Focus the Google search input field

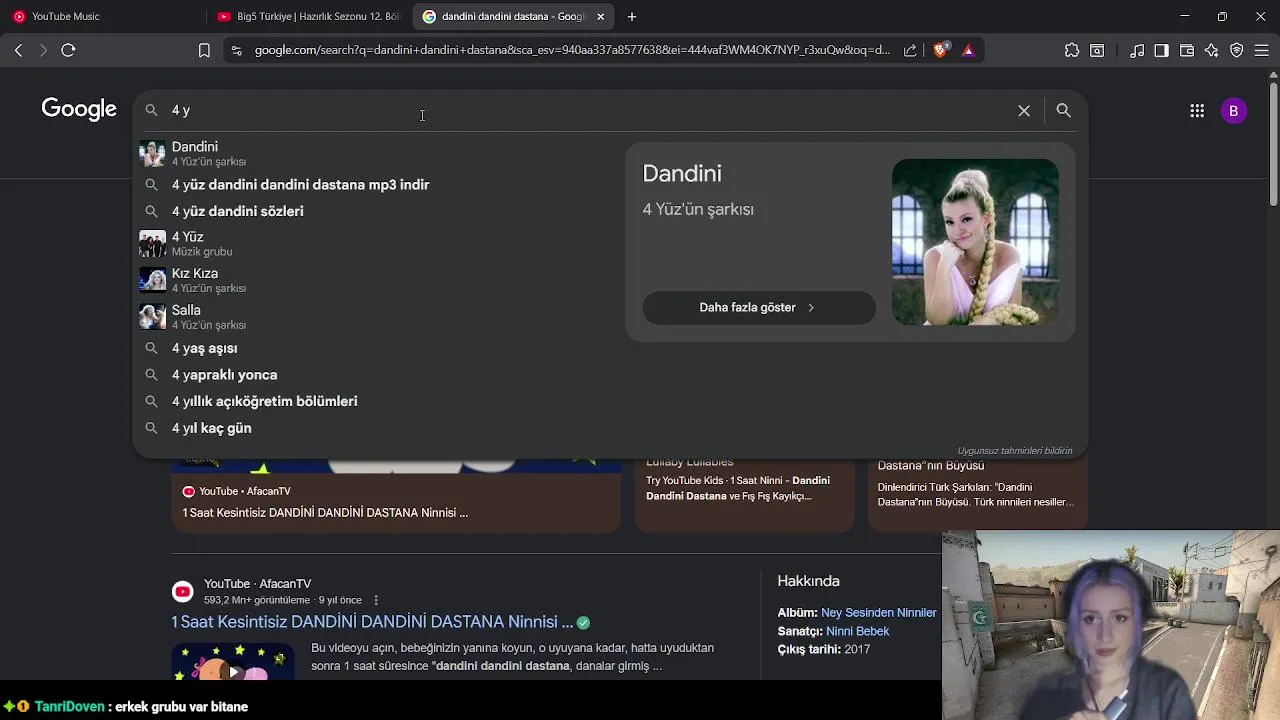click(x=588, y=110)
